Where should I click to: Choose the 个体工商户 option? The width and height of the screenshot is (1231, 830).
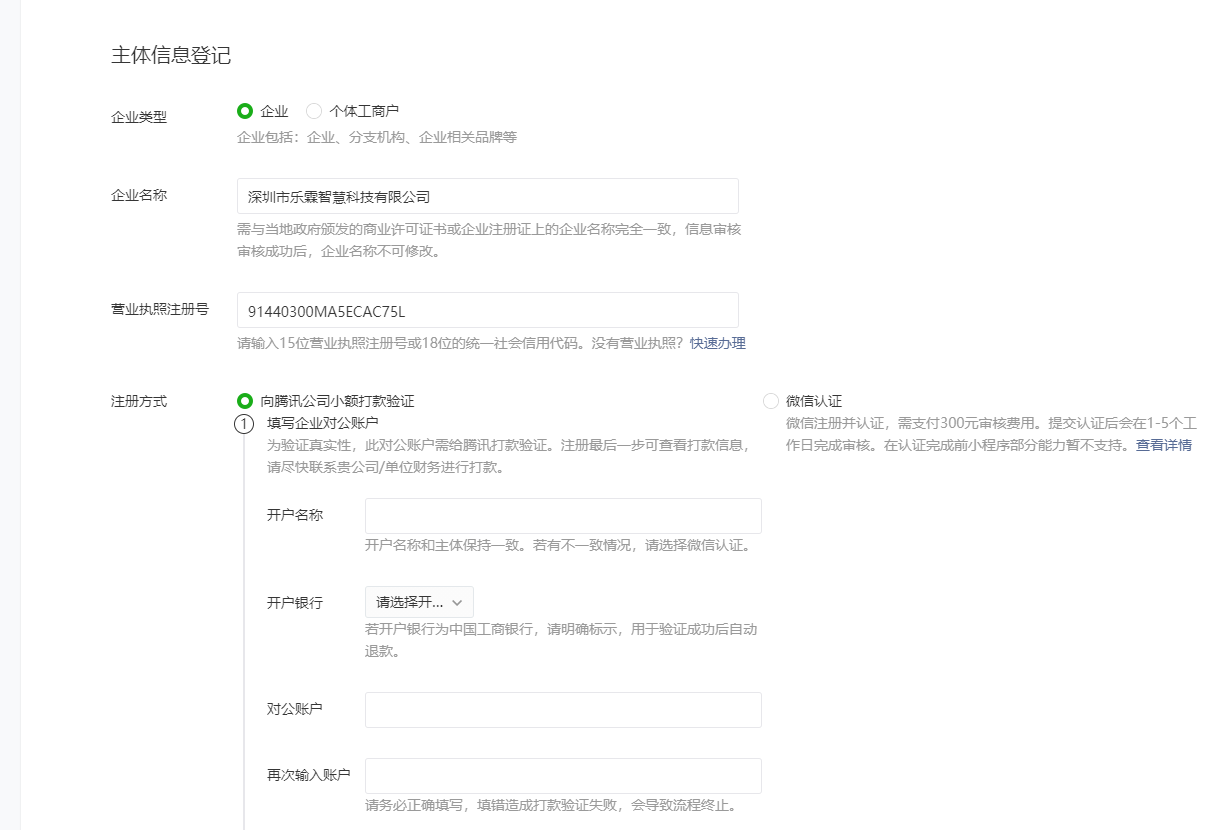click(313, 111)
